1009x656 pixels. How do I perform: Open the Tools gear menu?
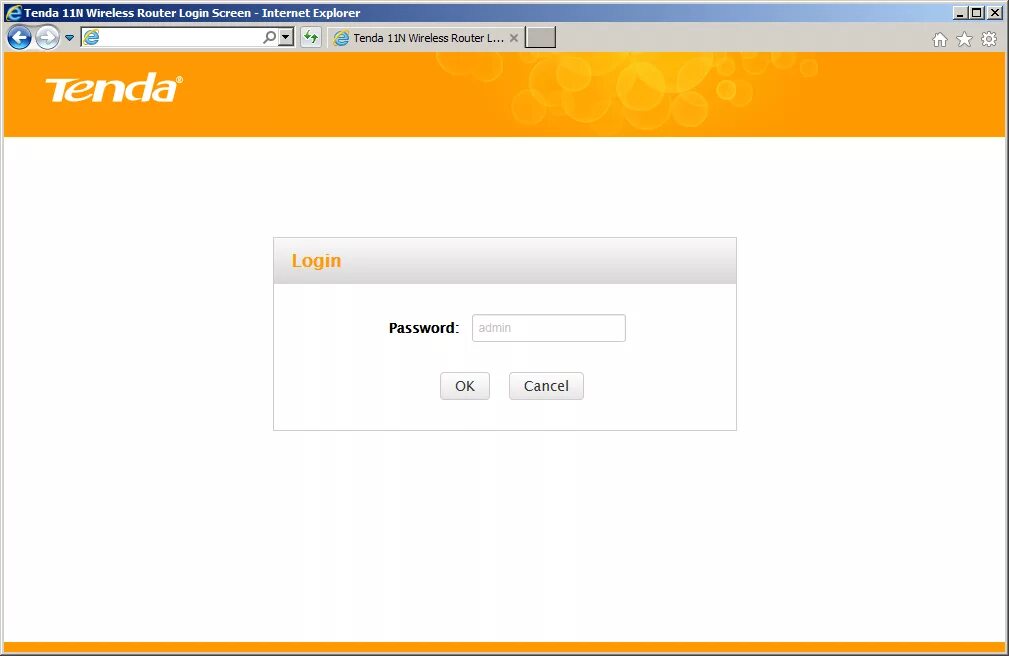click(x=989, y=39)
